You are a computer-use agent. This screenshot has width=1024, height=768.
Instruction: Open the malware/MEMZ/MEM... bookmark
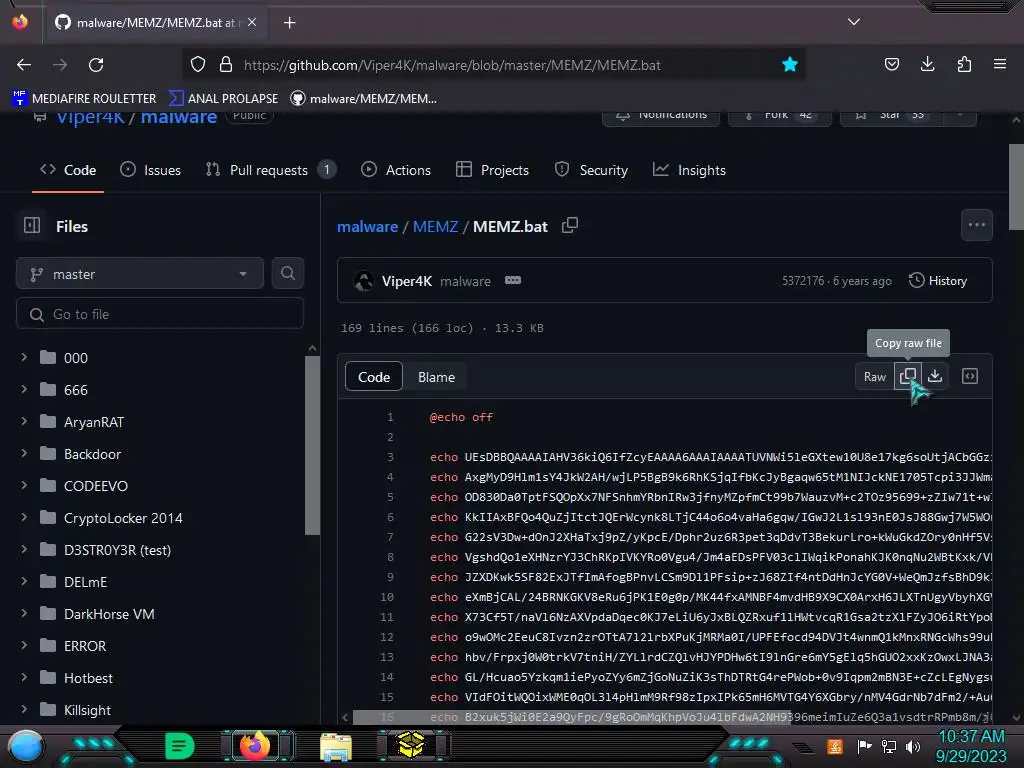pyautogui.click(x=364, y=99)
